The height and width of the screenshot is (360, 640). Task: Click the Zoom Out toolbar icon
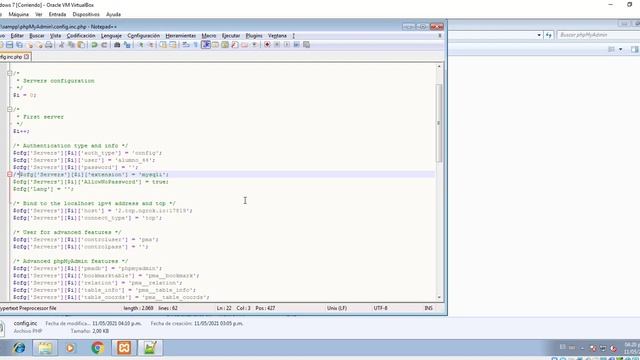(150, 44)
